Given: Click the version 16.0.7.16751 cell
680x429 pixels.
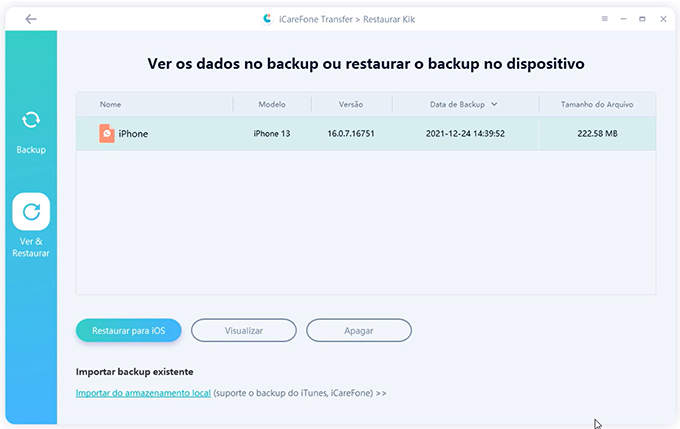Looking at the screenshot, I should [351, 134].
